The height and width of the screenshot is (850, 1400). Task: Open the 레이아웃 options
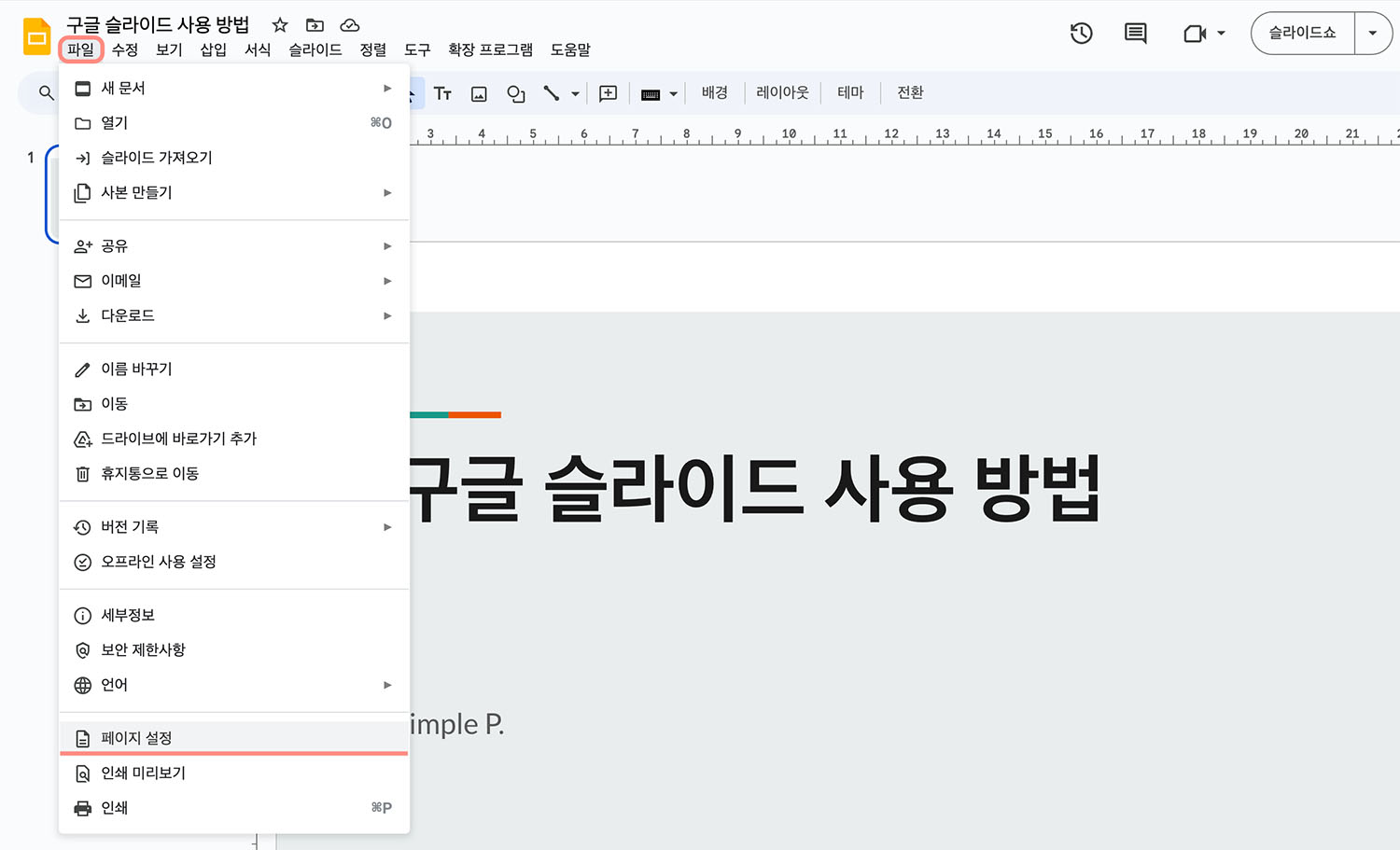click(x=782, y=92)
